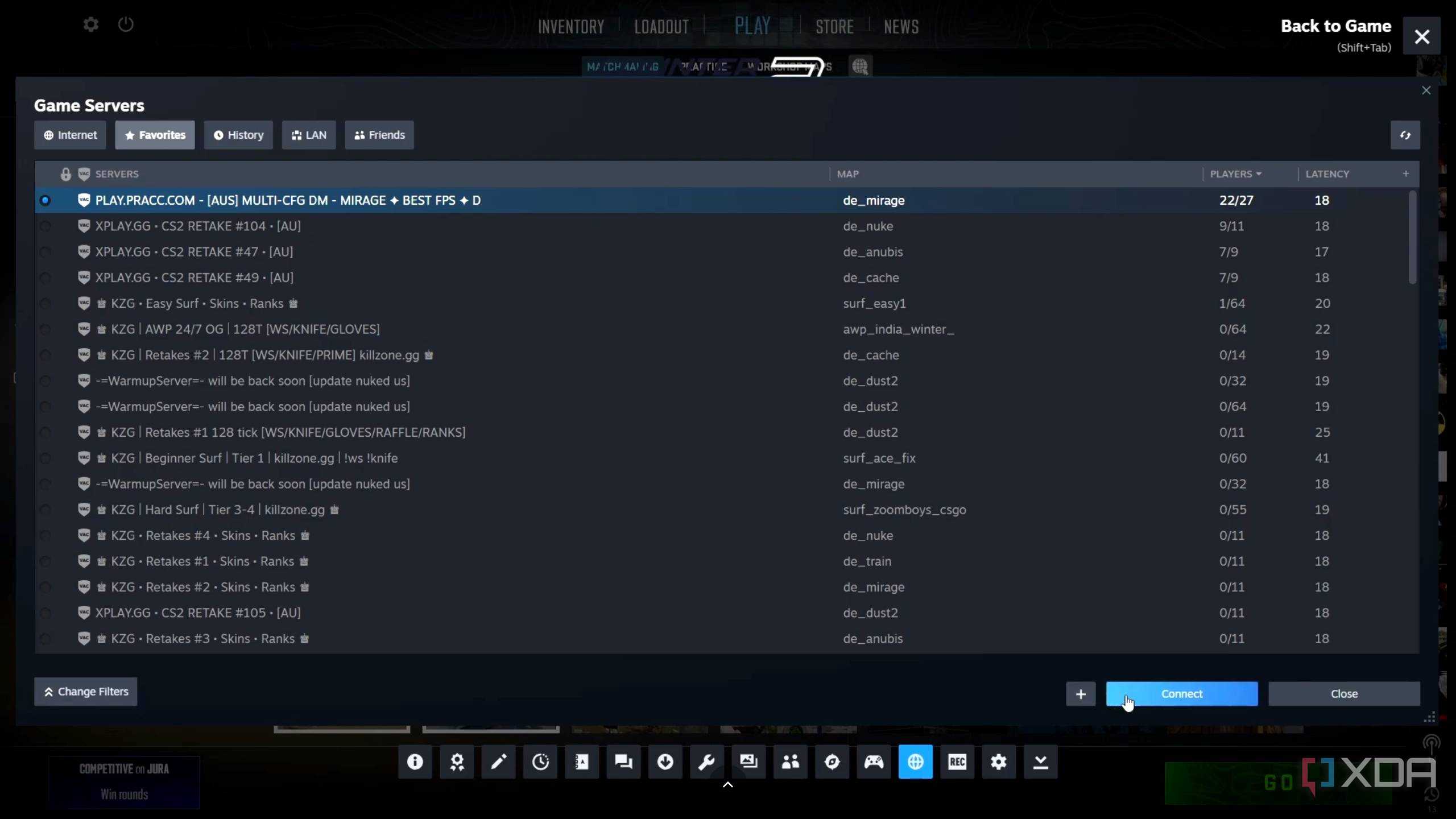Open the Controller gamepad icon
Screen dimensions: 1456x819
(874, 762)
